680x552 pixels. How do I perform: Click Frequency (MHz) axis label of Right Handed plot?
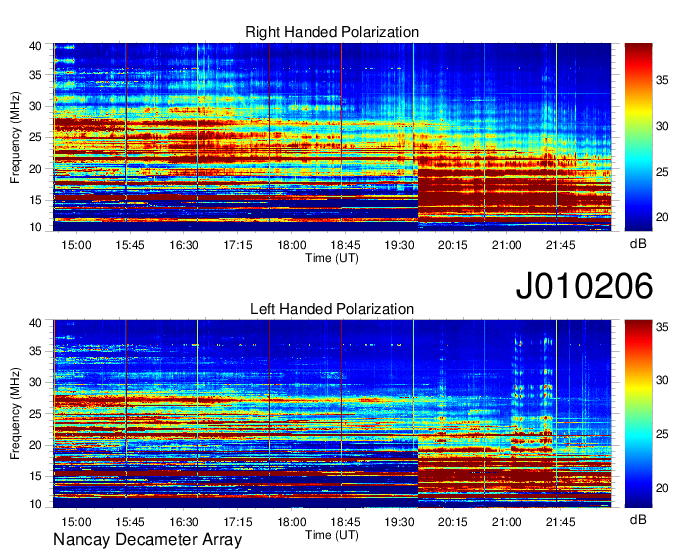click(x=15, y=137)
